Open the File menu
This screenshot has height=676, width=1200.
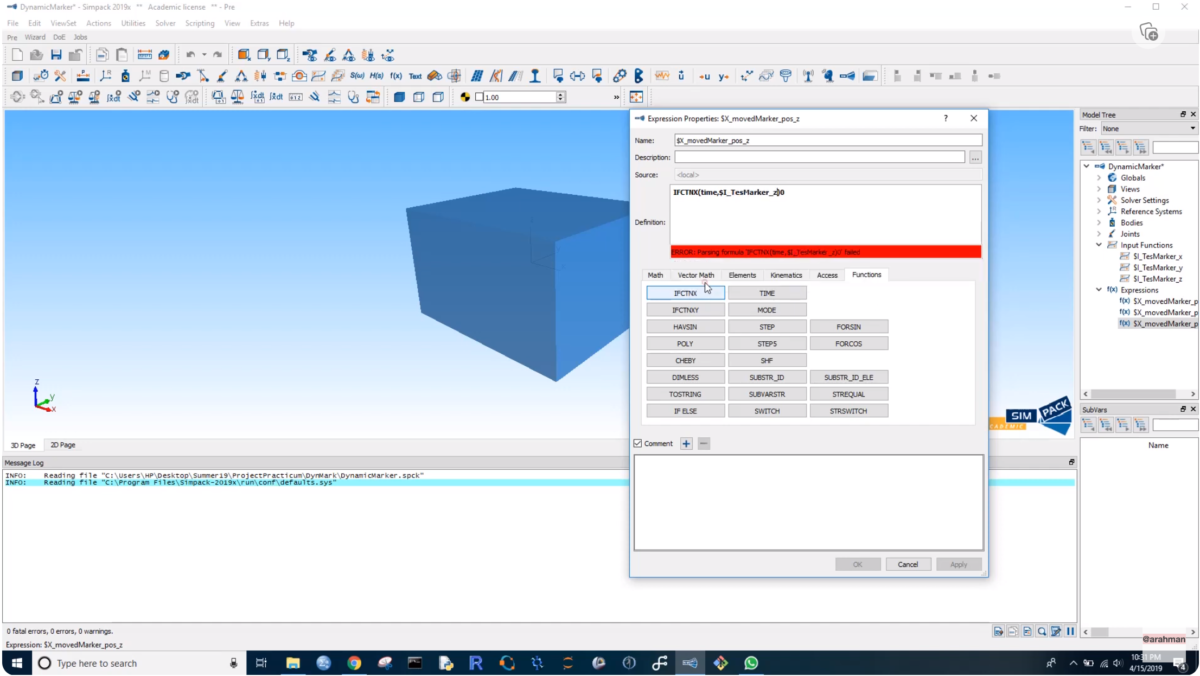coord(13,23)
